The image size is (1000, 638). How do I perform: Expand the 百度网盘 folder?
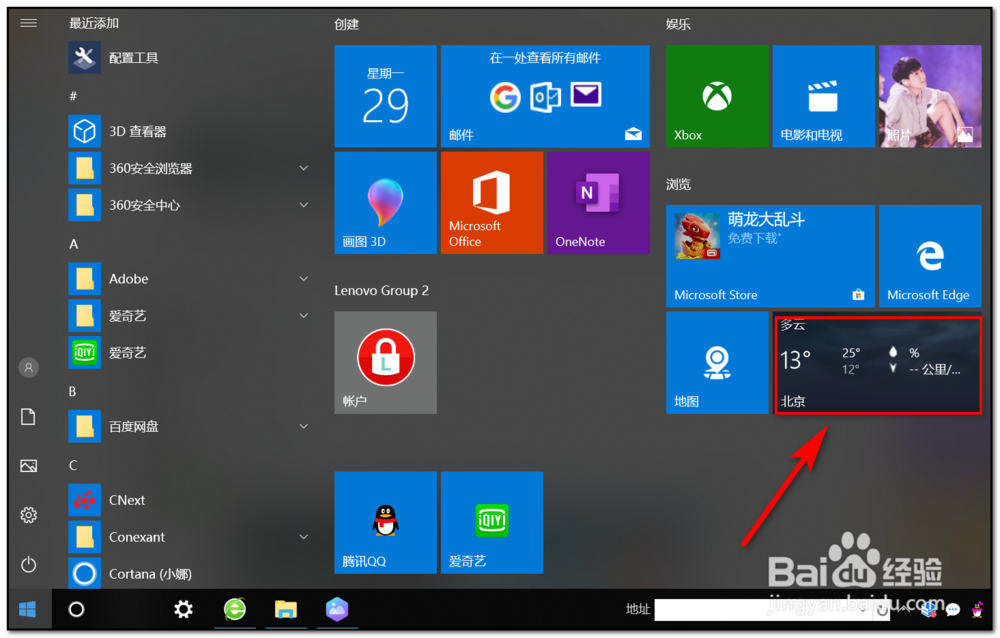(x=304, y=426)
